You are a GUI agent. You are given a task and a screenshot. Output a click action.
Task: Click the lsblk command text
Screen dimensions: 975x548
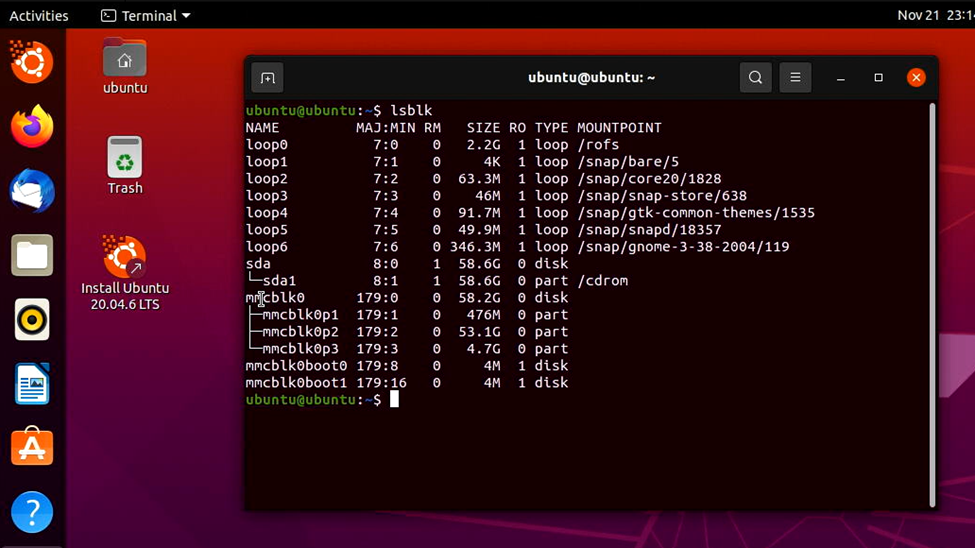411,111
